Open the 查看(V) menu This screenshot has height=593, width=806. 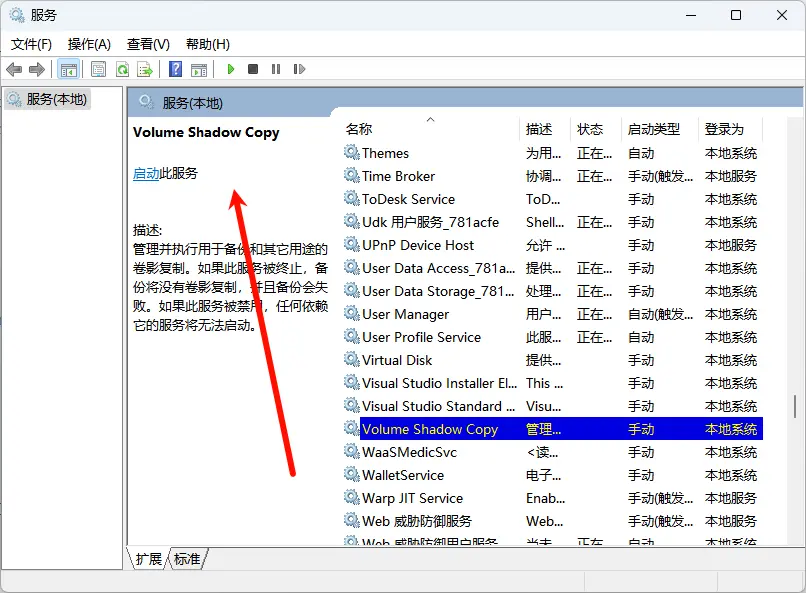point(148,44)
